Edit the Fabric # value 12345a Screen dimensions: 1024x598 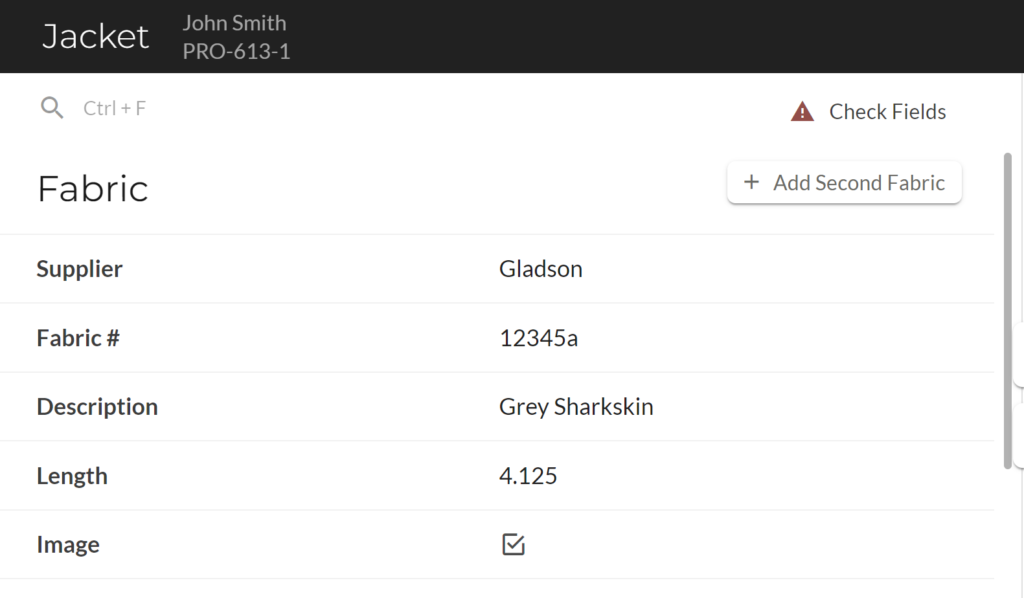539,338
